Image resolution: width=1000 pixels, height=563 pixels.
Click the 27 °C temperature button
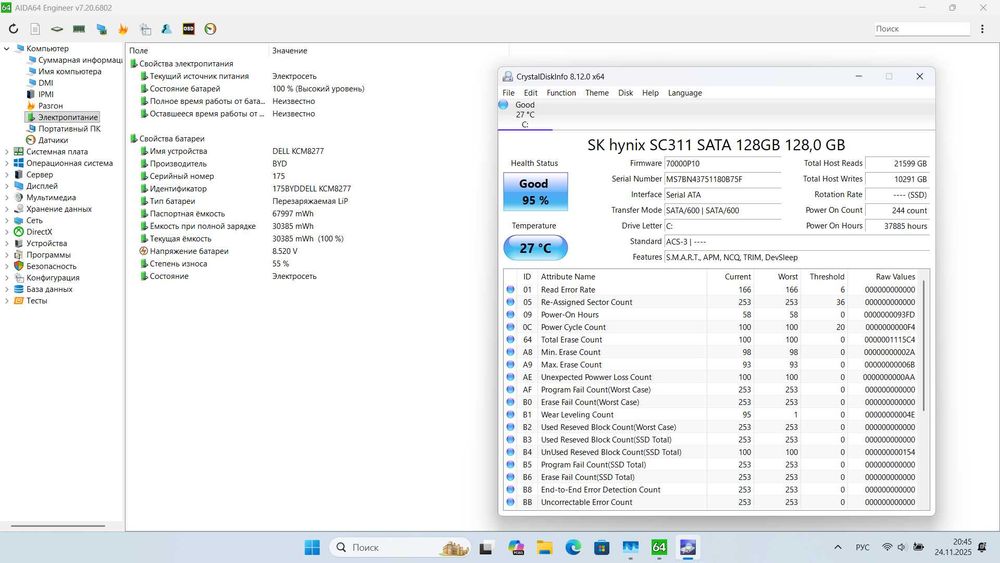[535, 247]
